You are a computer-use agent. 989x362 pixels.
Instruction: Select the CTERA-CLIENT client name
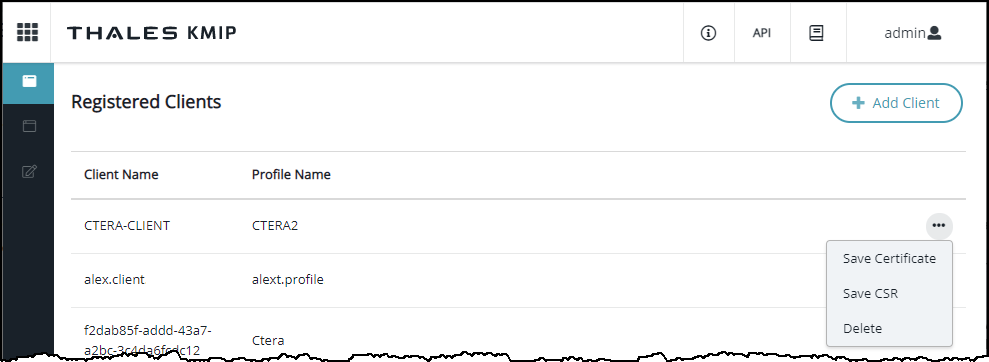[127, 226]
